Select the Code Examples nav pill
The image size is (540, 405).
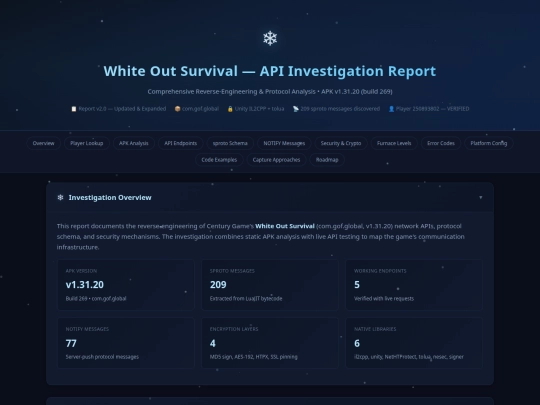[x=219, y=160]
